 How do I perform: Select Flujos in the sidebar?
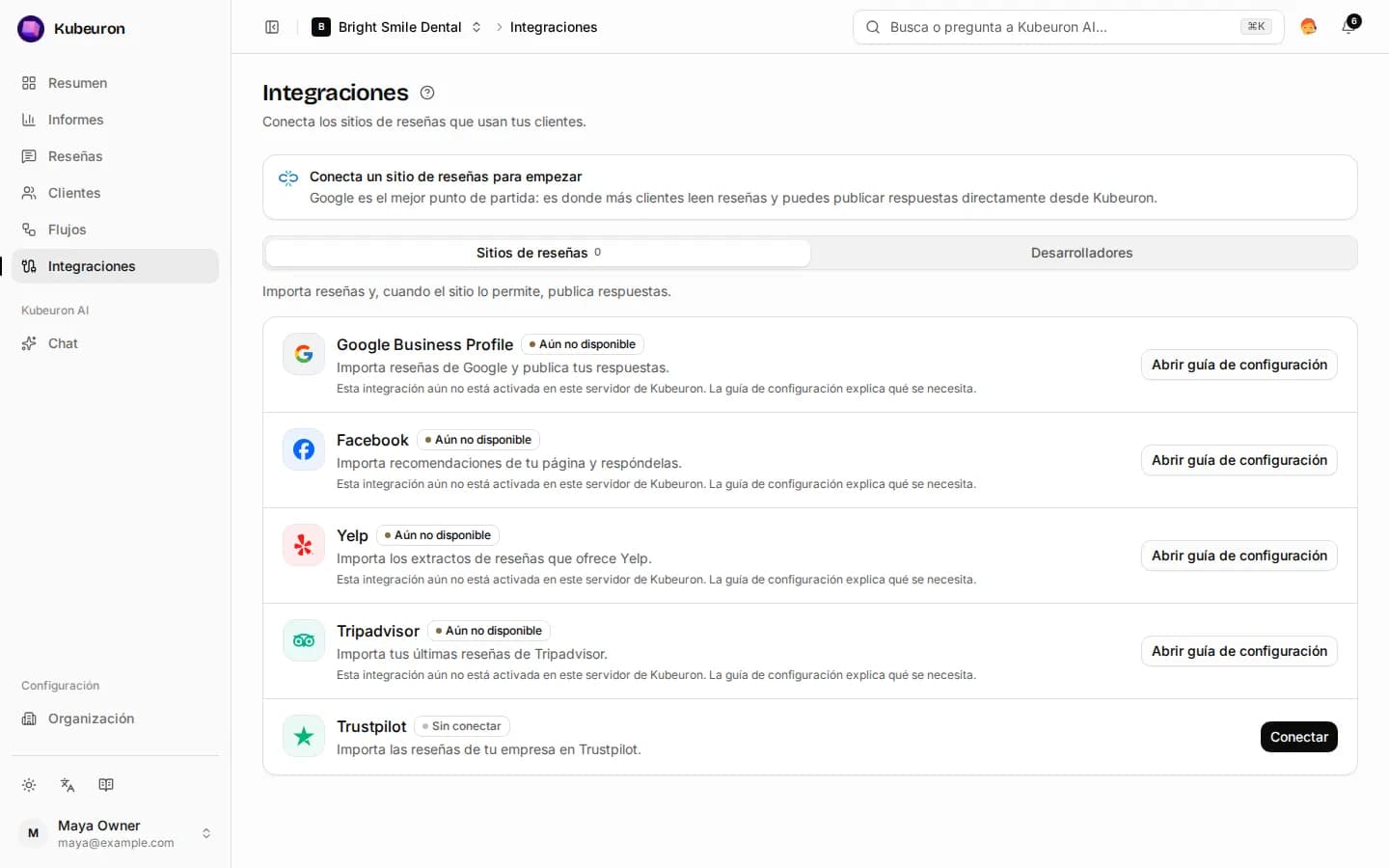[x=116, y=230]
